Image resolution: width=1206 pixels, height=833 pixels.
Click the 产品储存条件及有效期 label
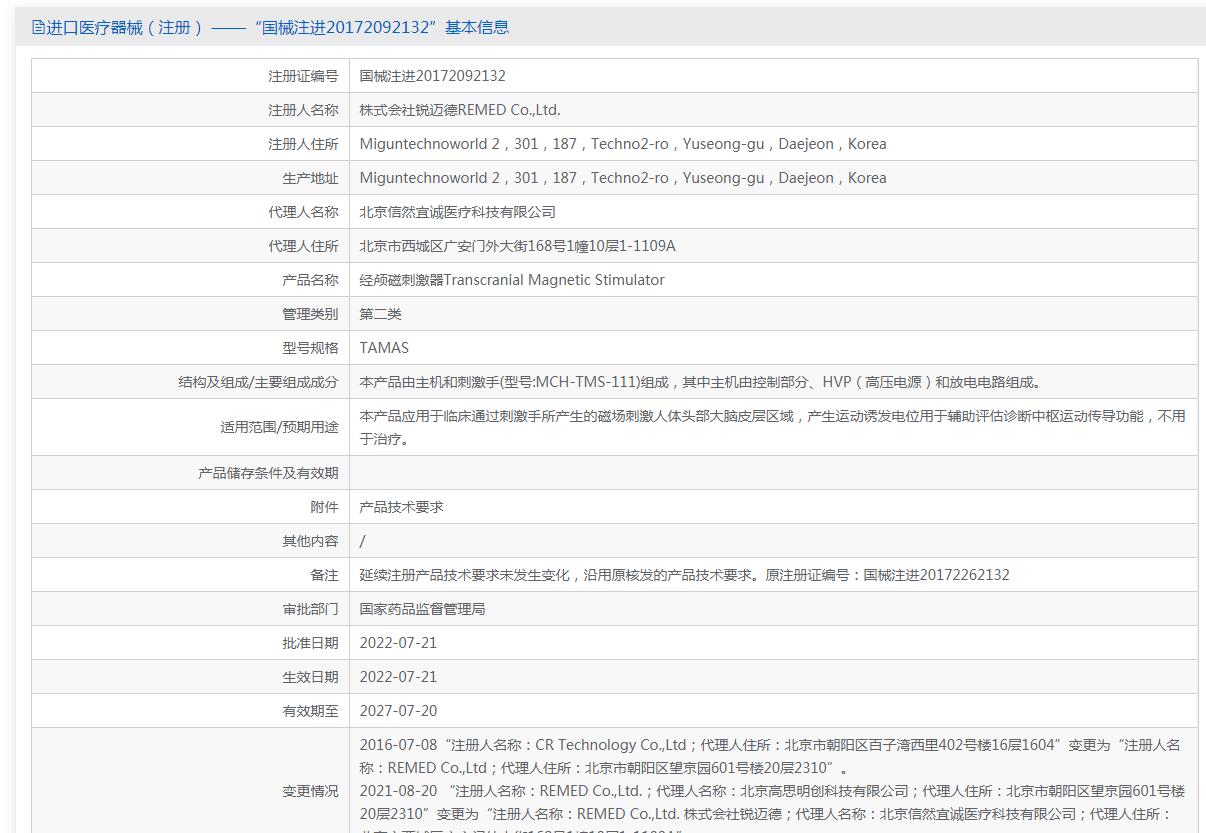tap(268, 473)
